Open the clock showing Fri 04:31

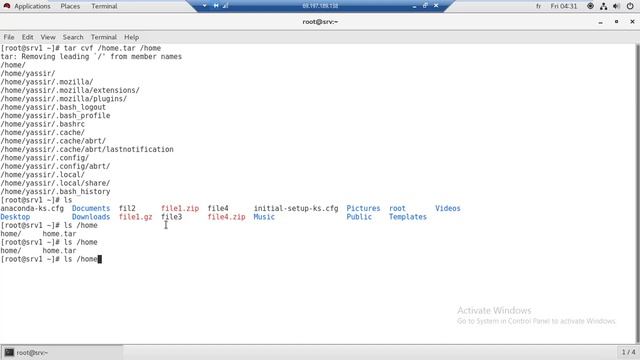[564, 6]
